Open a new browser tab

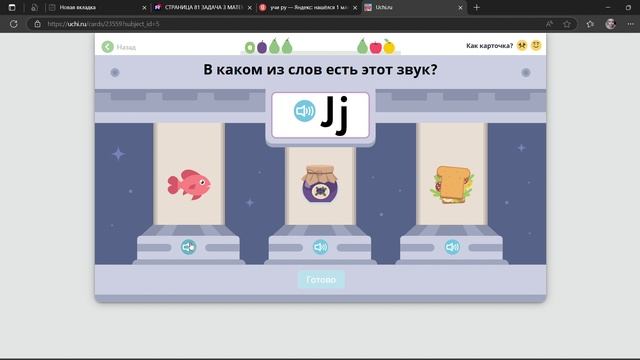477,7
